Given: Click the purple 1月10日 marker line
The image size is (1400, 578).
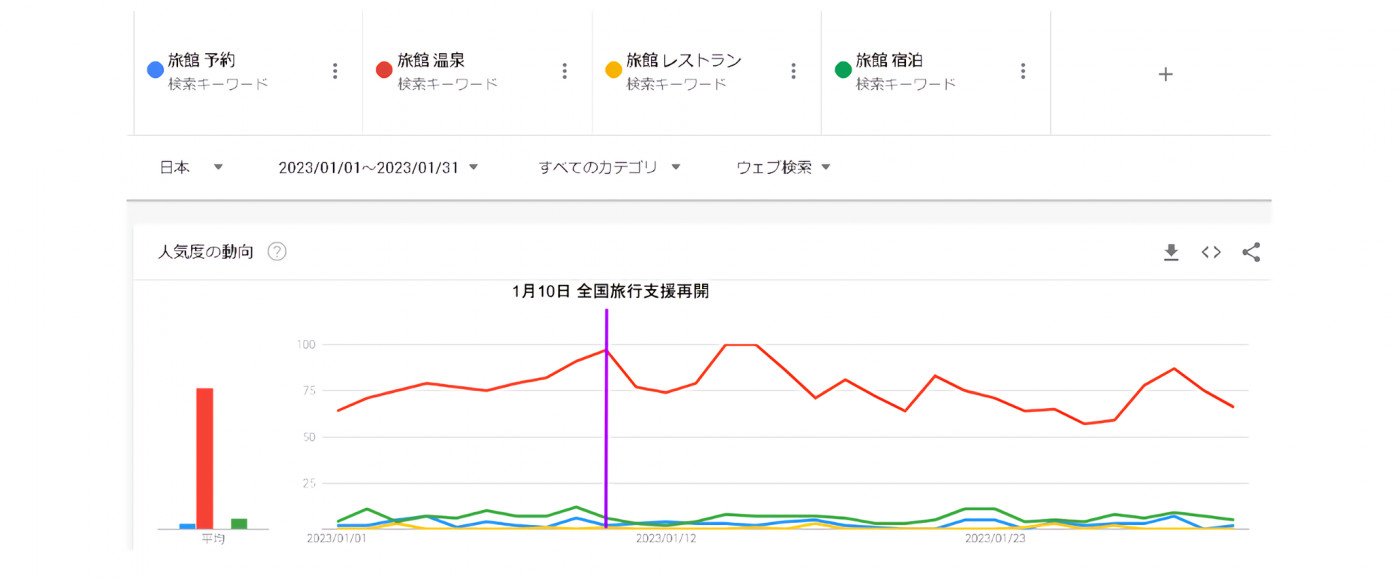Looking at the screenshot, I should (606, 420).
